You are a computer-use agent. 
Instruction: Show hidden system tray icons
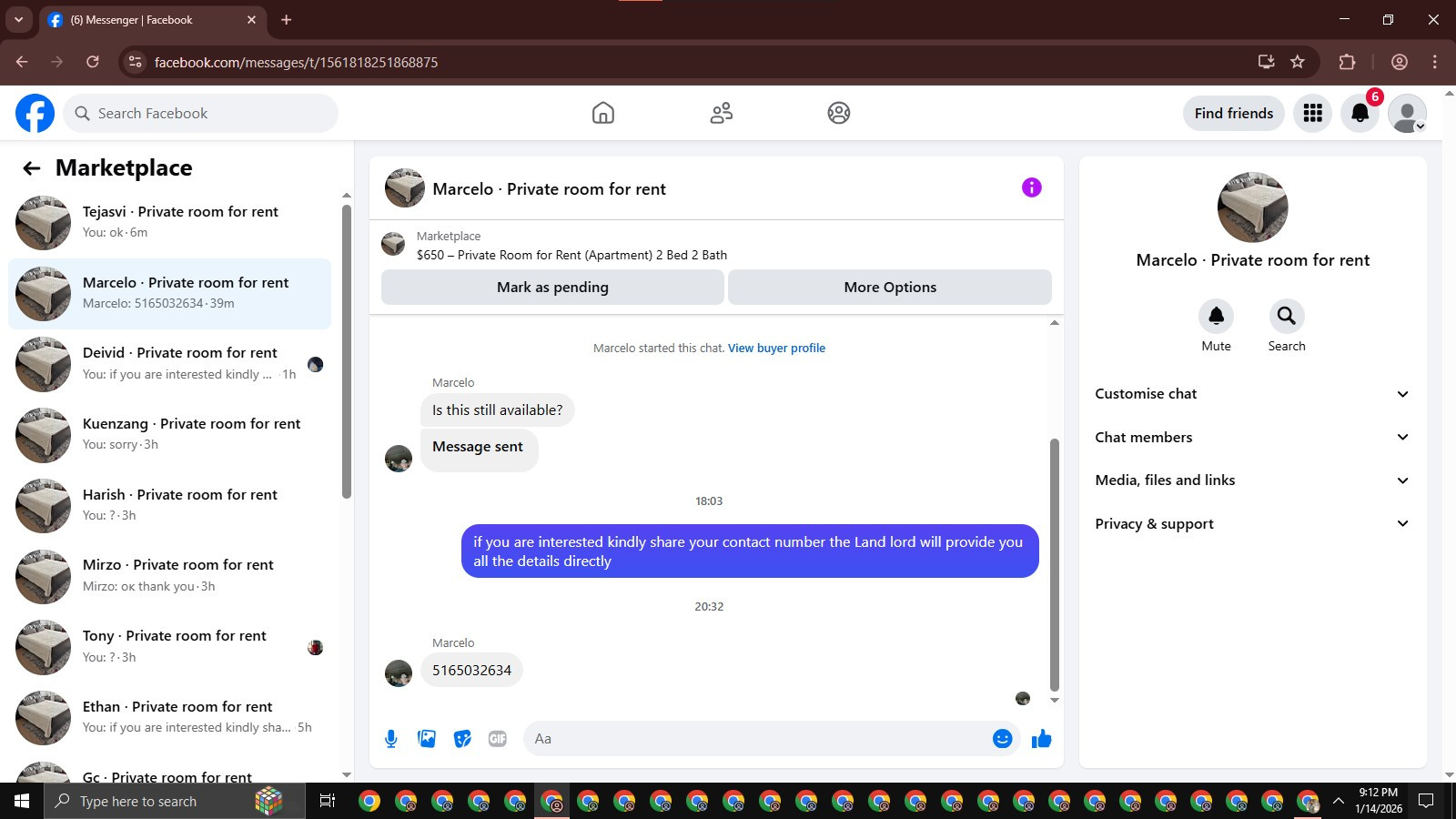tap(1338, 801)
